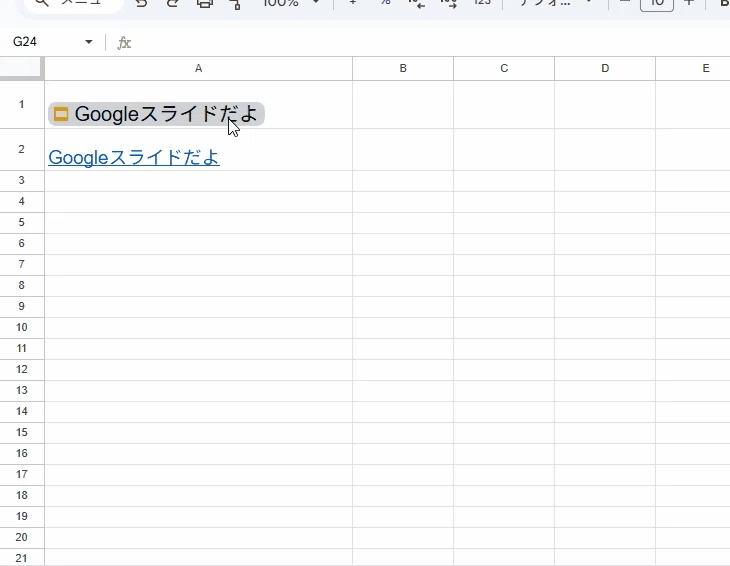Click the Redo arrow in toolbar
The height and width of the screenshot is (566, 730).
click(173, 3)
